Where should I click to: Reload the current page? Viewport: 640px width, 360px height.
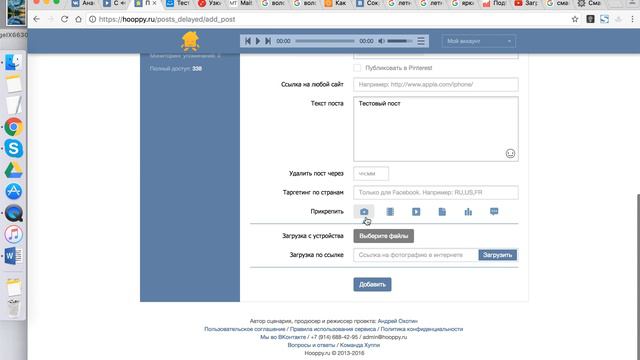(64, 19)
